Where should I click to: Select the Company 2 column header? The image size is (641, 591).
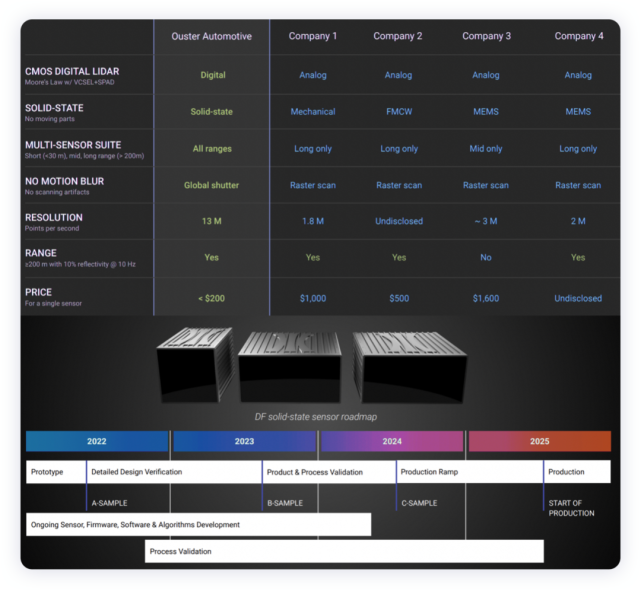pyautogui.click(x=398, y=36)
